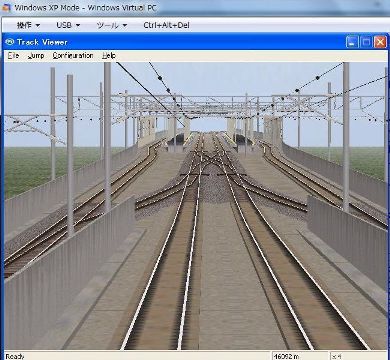Viewport: 390px width, 360px height.
Task: Click the Ready status bar text
Action: 15,356
